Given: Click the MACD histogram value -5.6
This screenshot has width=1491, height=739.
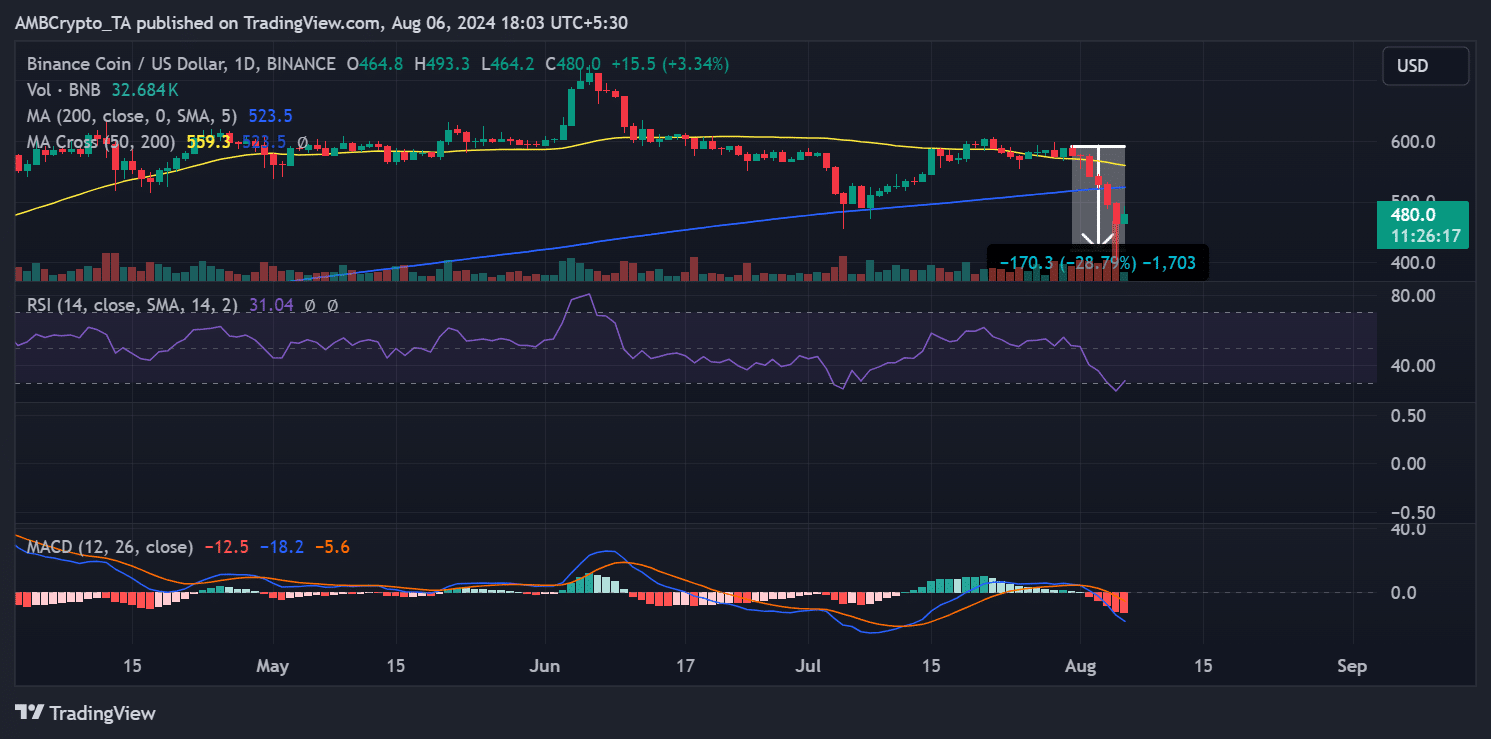Looking at the screenshot, I should tap(332, 547).
